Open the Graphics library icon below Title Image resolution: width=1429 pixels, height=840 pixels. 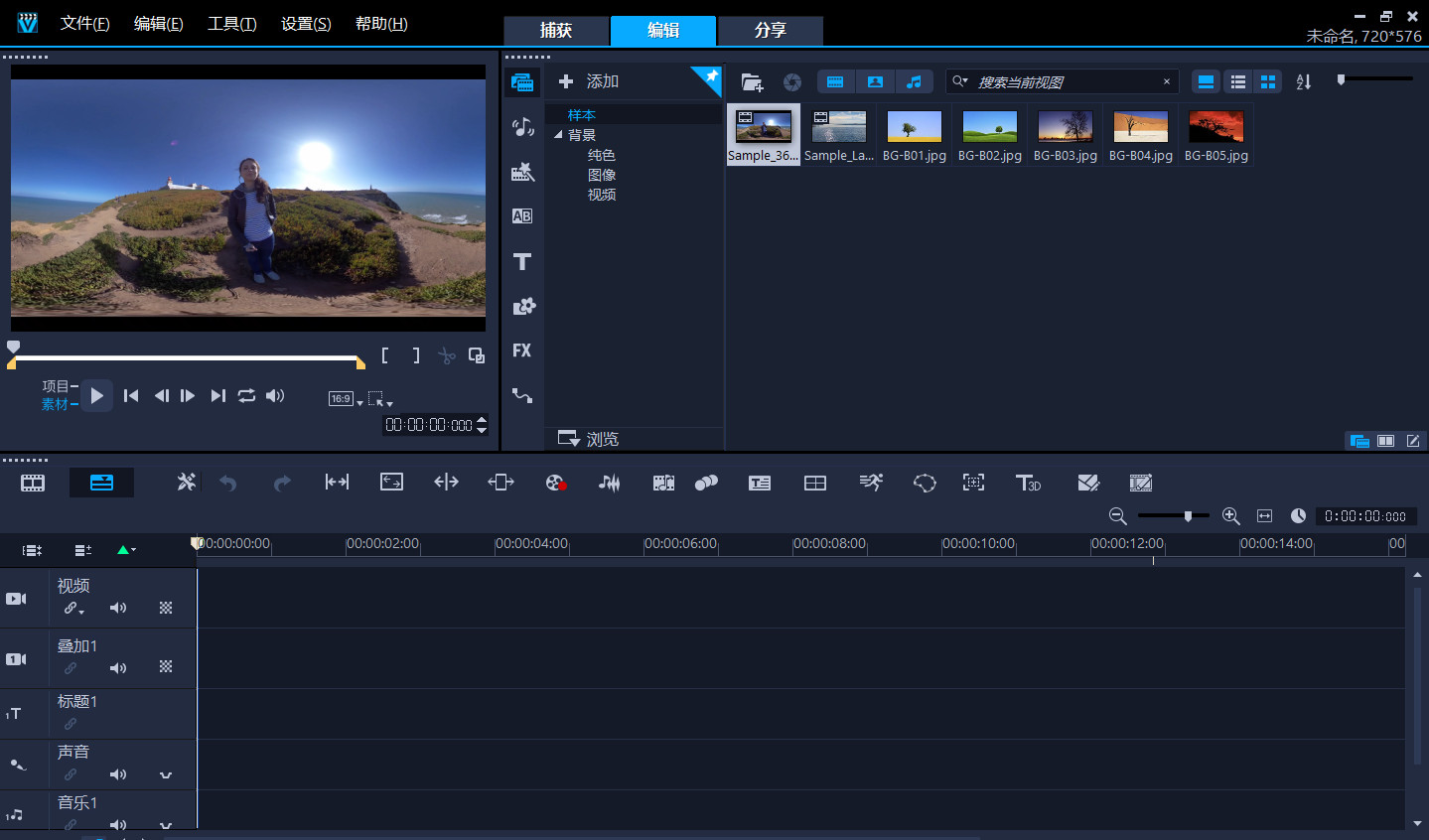(523, 306)
